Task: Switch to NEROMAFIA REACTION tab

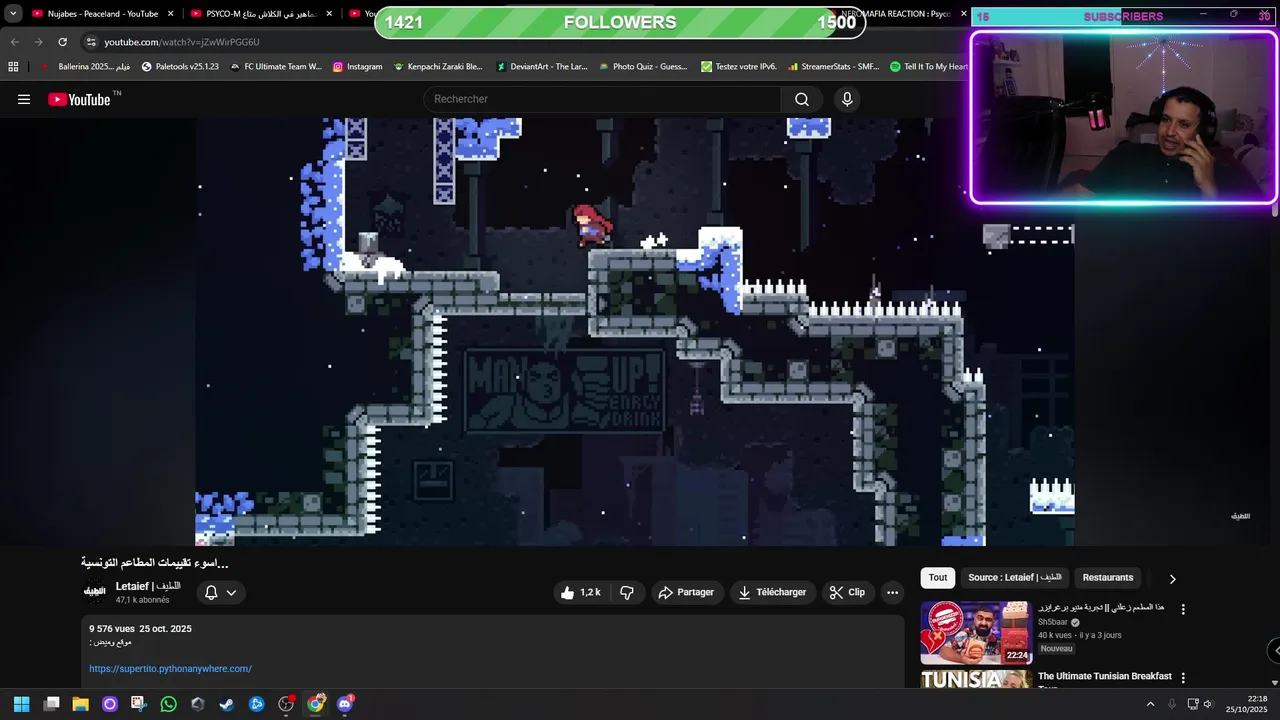Action: pyautogui.click(x=895, y=14)
